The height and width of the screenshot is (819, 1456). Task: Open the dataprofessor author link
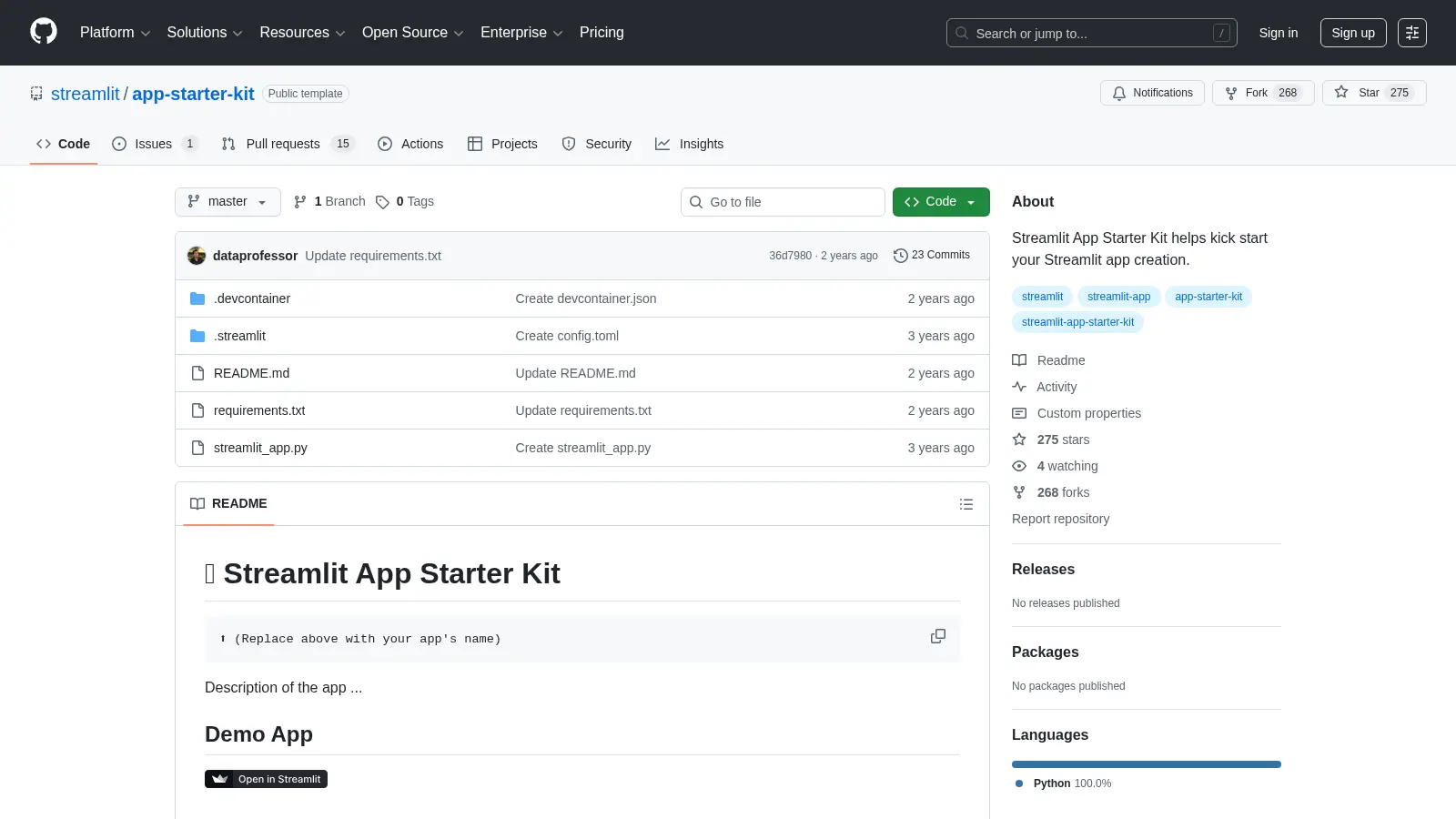pyautogui.click(x=255, y=256)
